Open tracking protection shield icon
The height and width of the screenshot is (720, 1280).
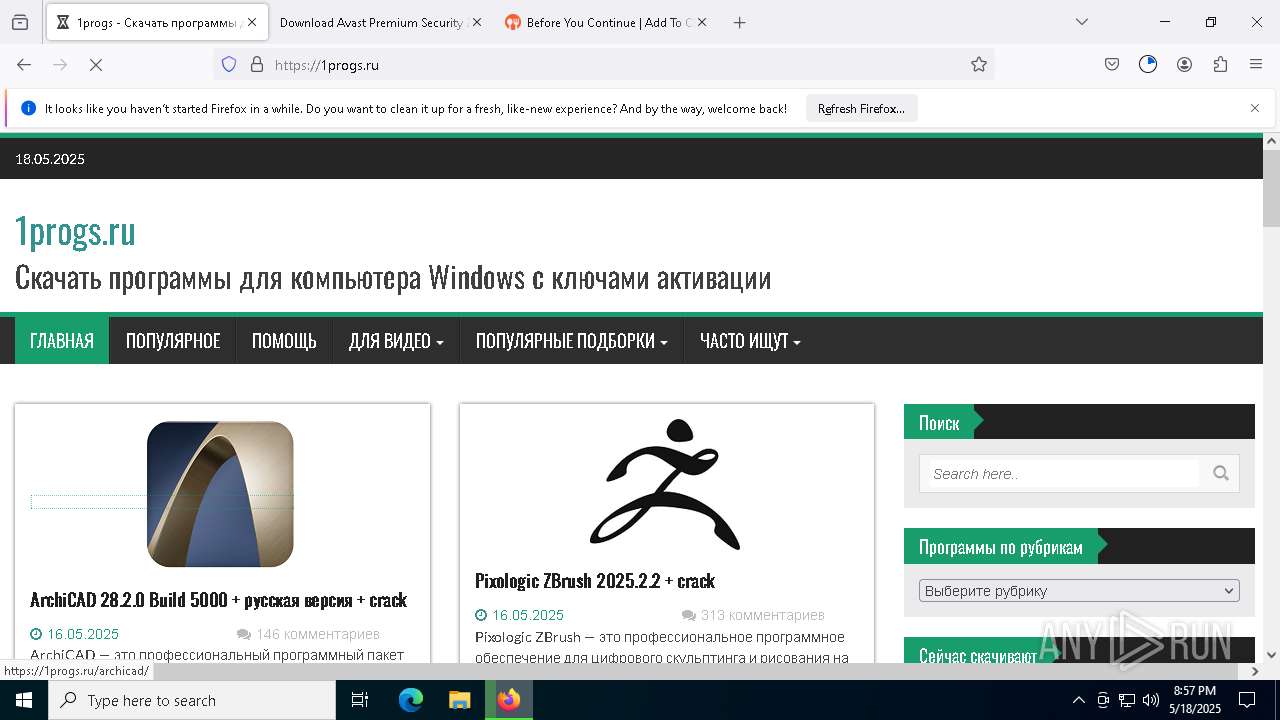[x=229, y=64]
